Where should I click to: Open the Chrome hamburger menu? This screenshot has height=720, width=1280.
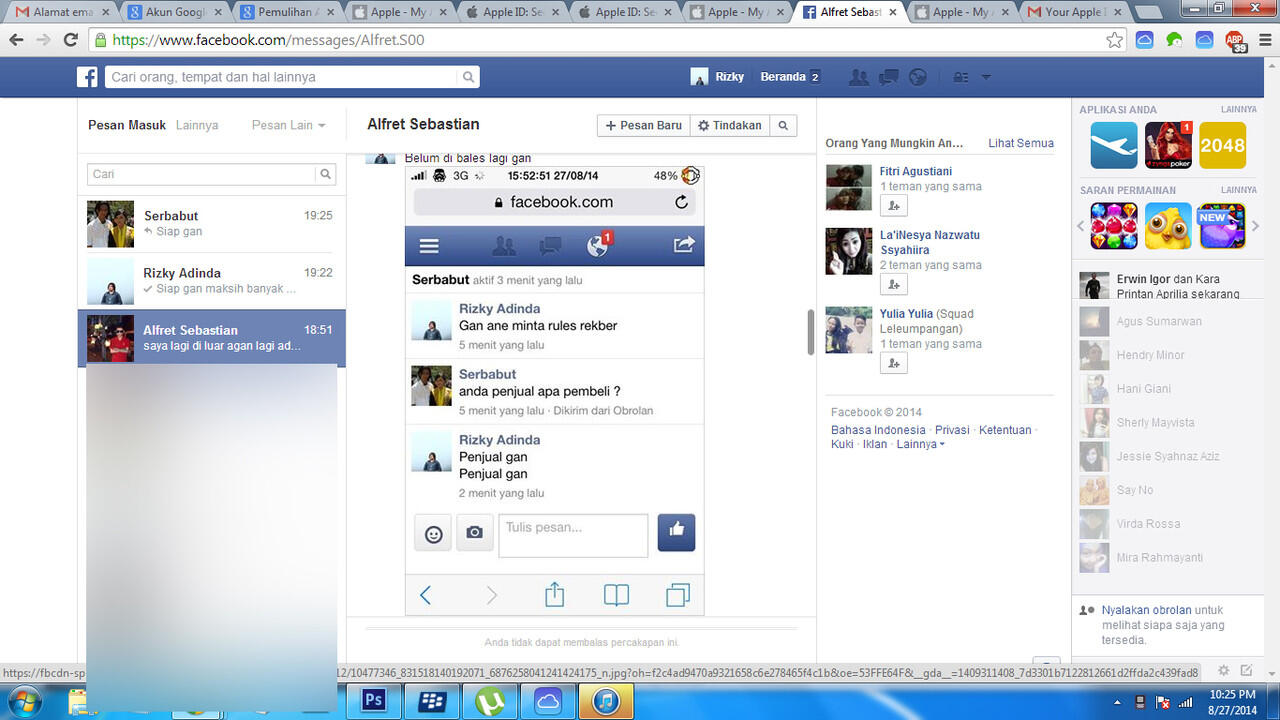1263,40
